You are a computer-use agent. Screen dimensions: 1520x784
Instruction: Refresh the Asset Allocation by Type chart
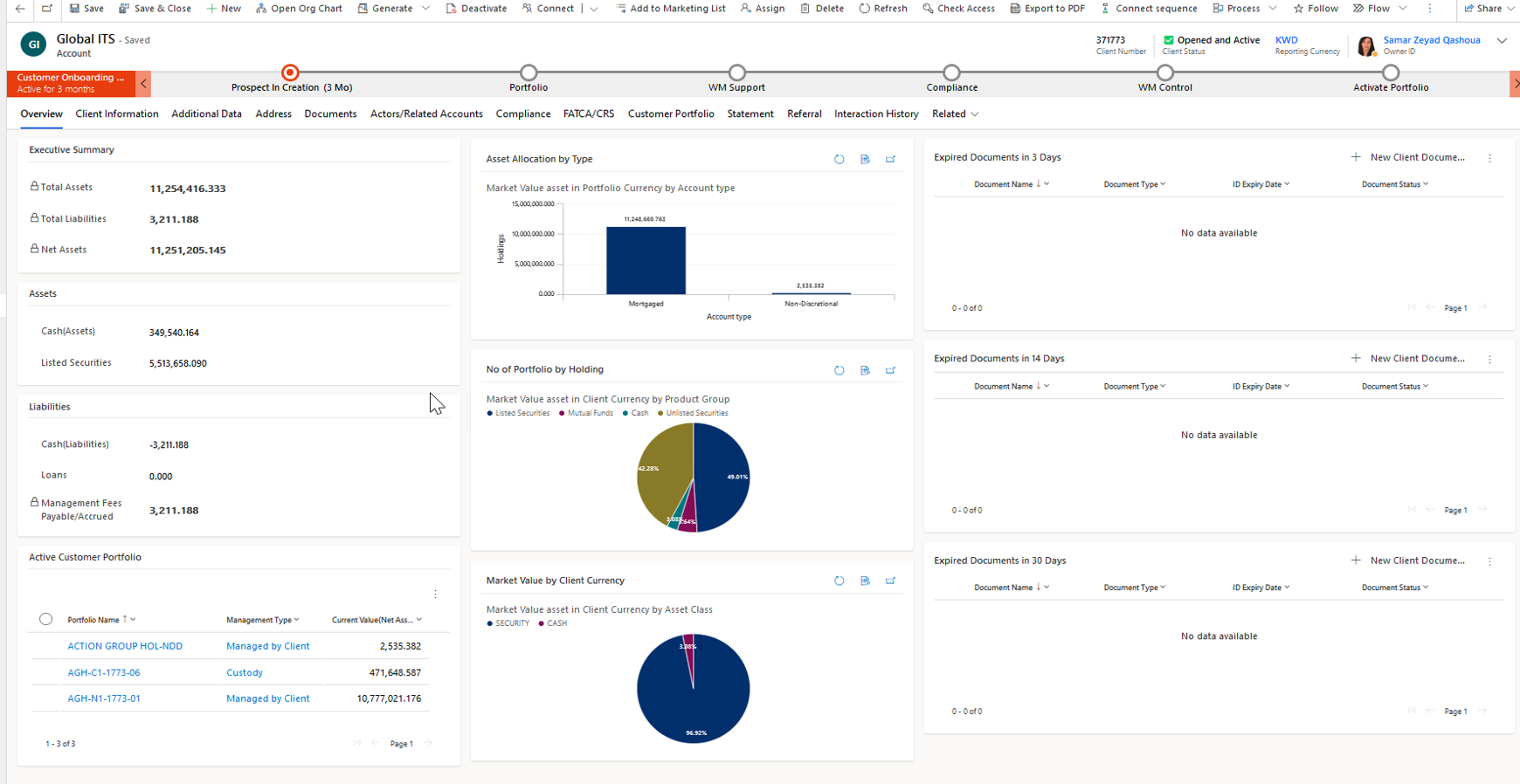[x=839, y=160]
